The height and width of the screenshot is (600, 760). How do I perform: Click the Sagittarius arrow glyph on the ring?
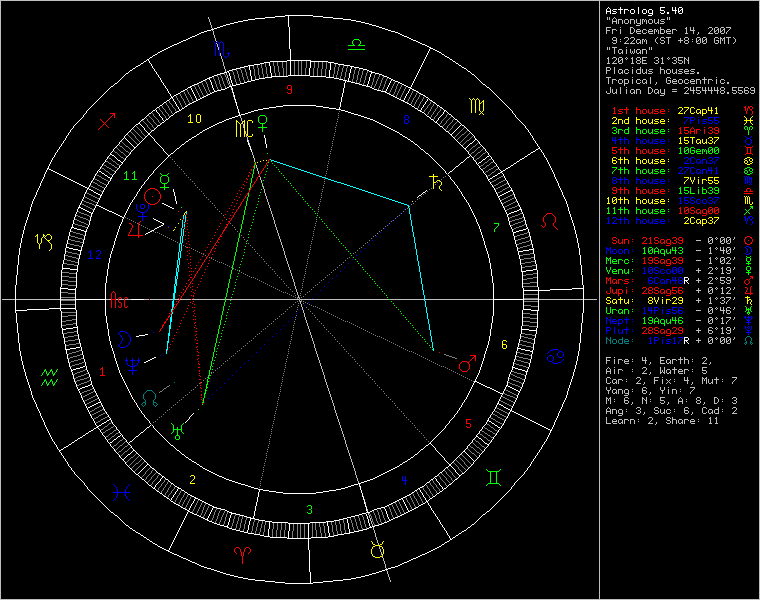click(107, 121)
